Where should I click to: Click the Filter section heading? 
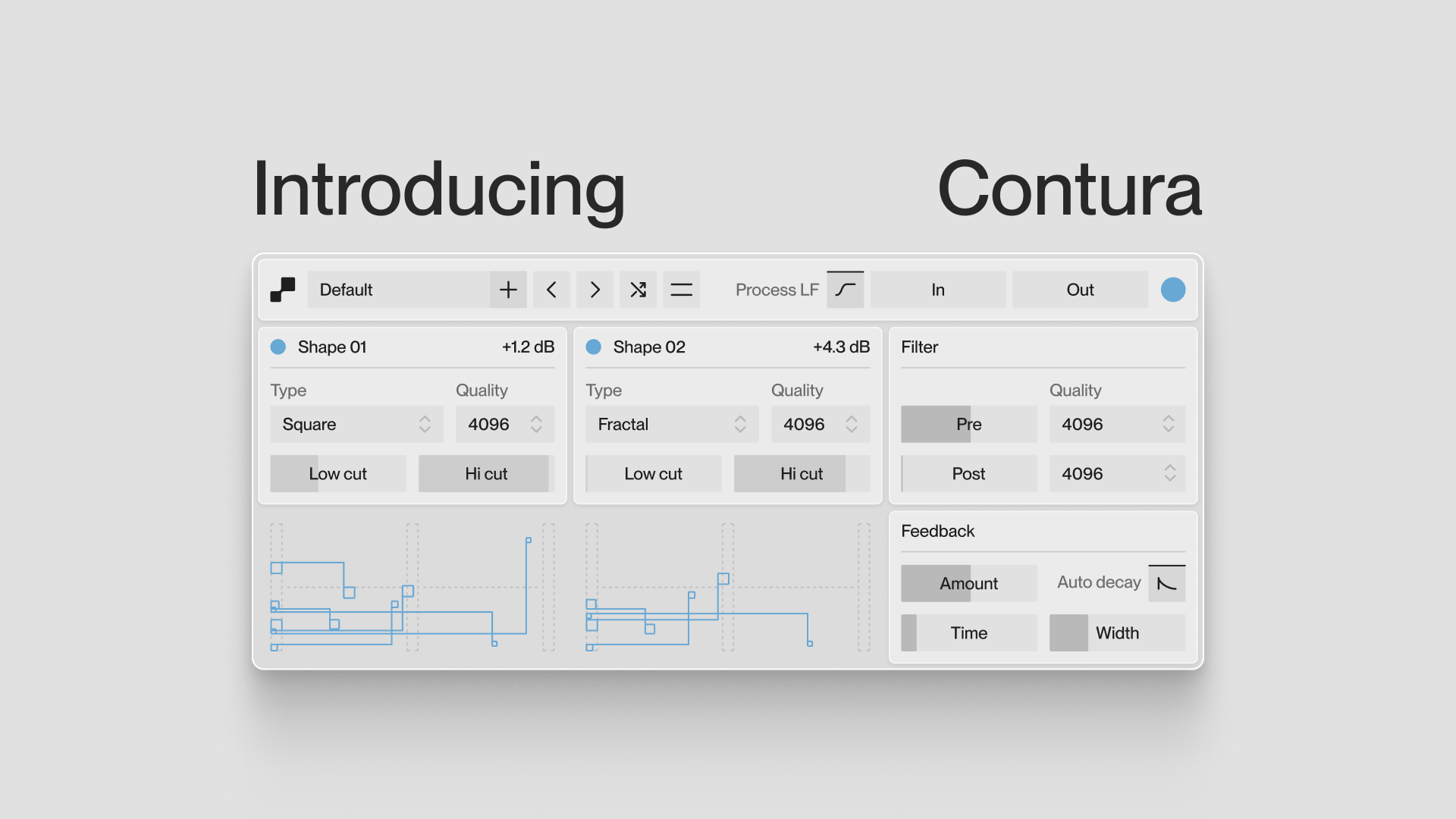pos(920,347)
